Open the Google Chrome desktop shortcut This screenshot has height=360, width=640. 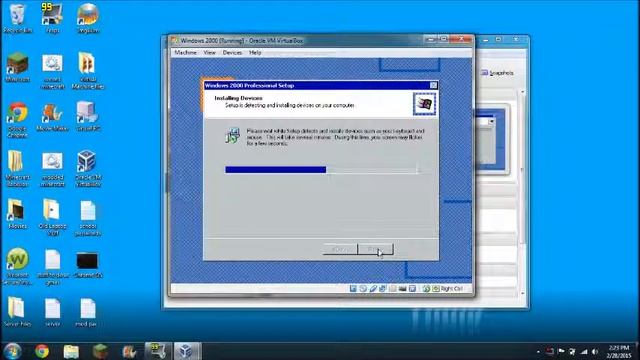click(x=17, y=120)
